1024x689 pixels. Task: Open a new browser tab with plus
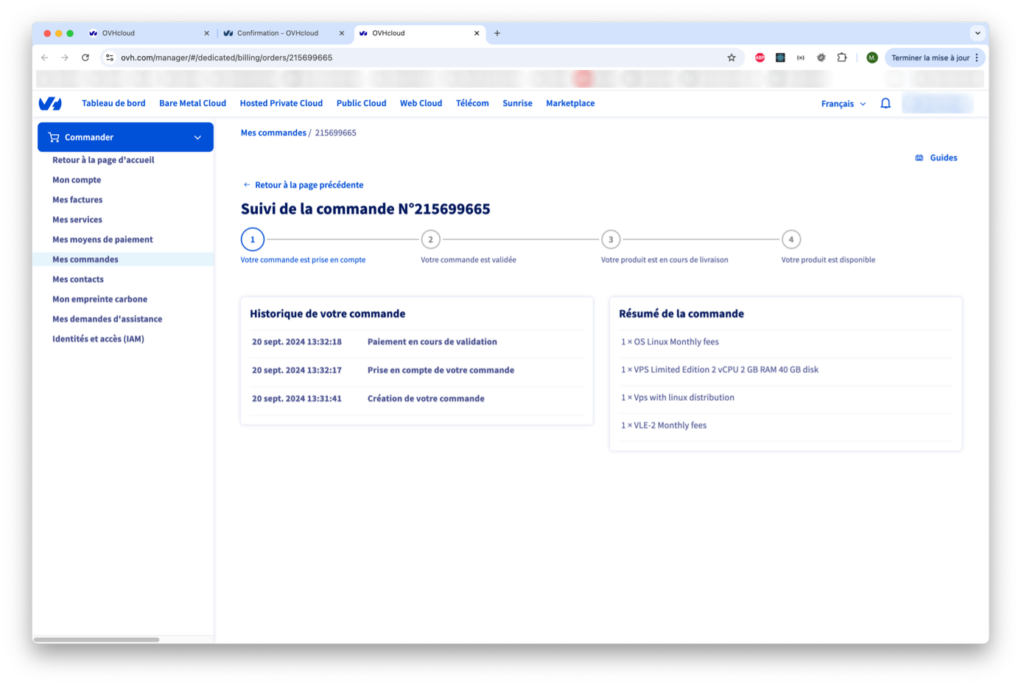pyautogui.click(x=497, y=33)
